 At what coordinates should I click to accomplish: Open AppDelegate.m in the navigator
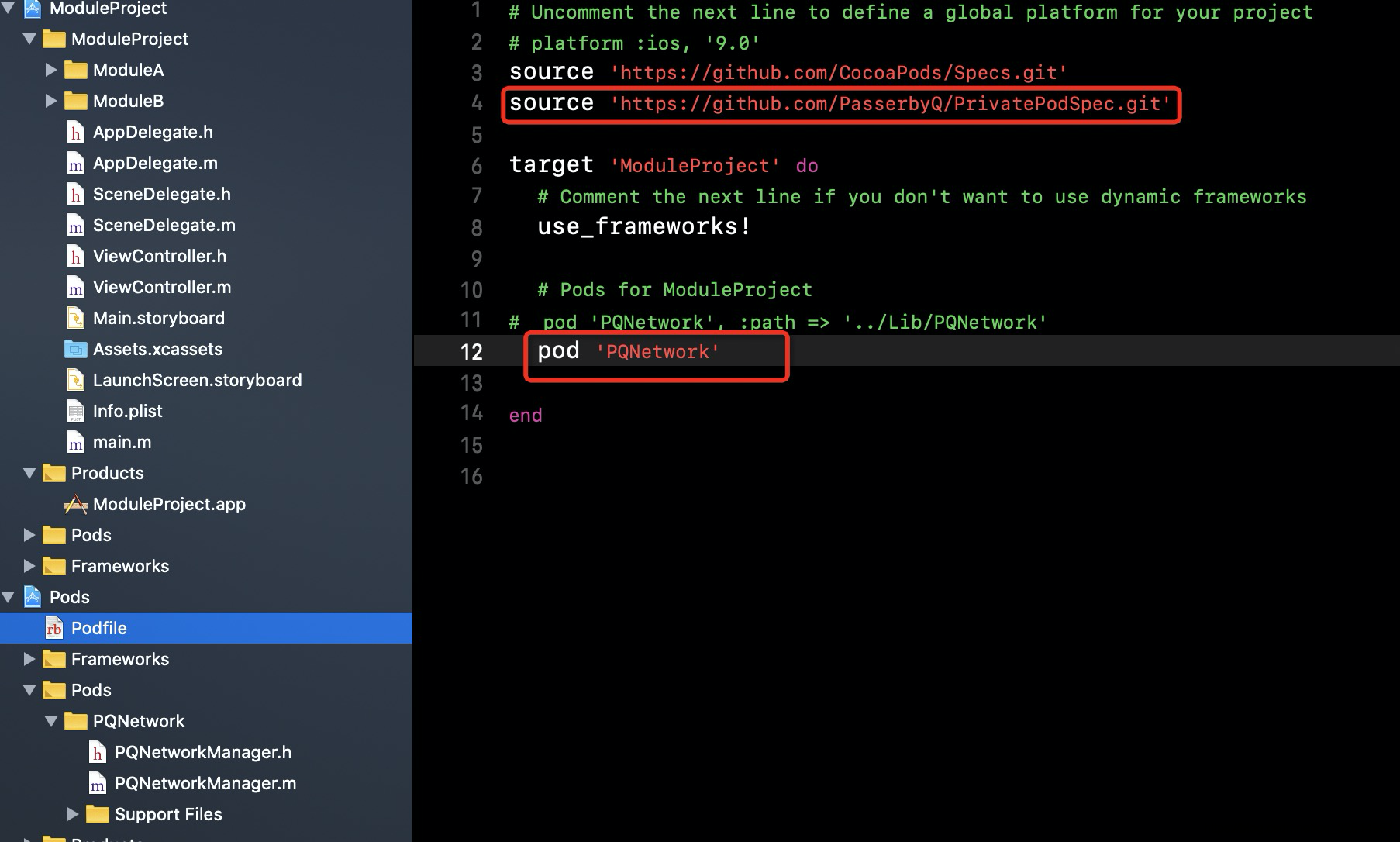tap(155, 163)
